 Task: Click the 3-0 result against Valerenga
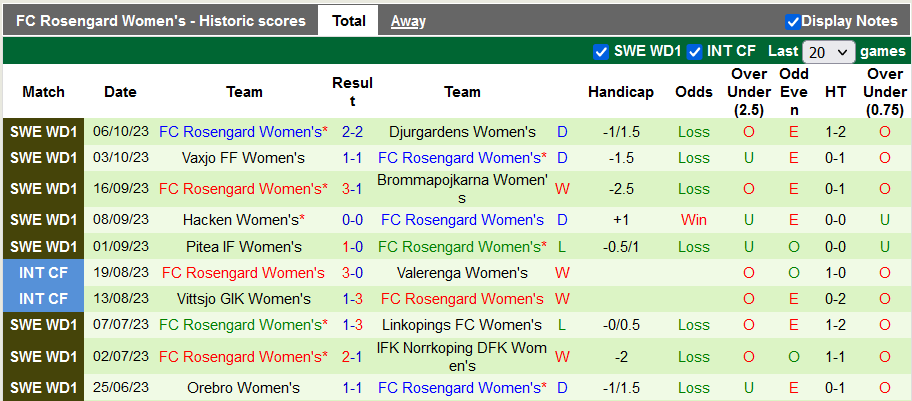[352, 273]
